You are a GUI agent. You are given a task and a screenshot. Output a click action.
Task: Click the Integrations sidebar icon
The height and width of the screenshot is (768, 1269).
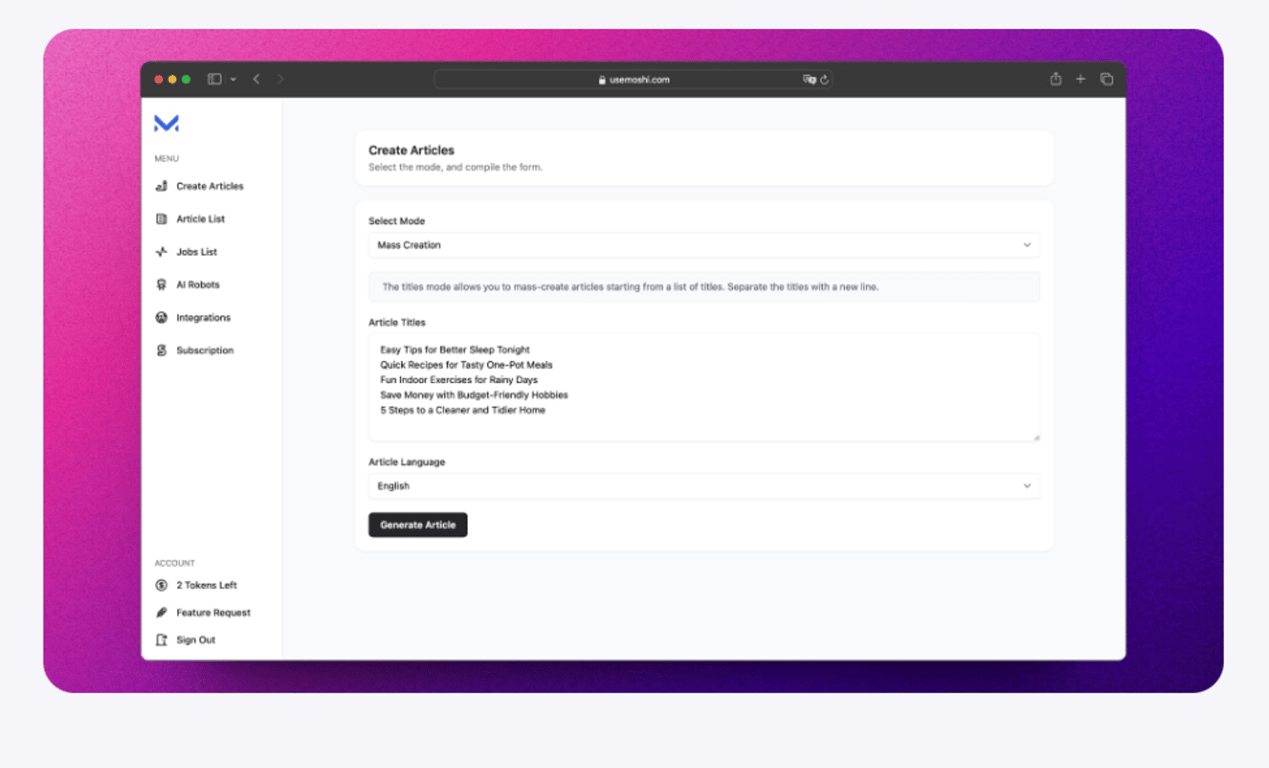coord(161,318)
